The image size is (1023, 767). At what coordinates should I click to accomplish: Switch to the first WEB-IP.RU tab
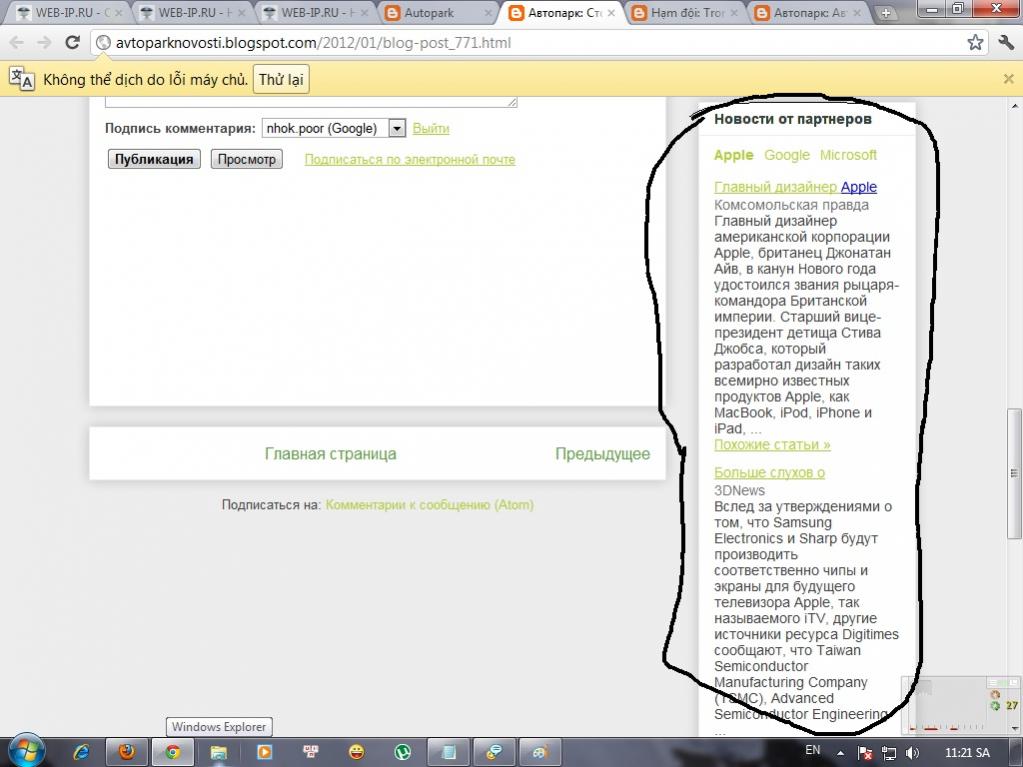coord(70,12)
